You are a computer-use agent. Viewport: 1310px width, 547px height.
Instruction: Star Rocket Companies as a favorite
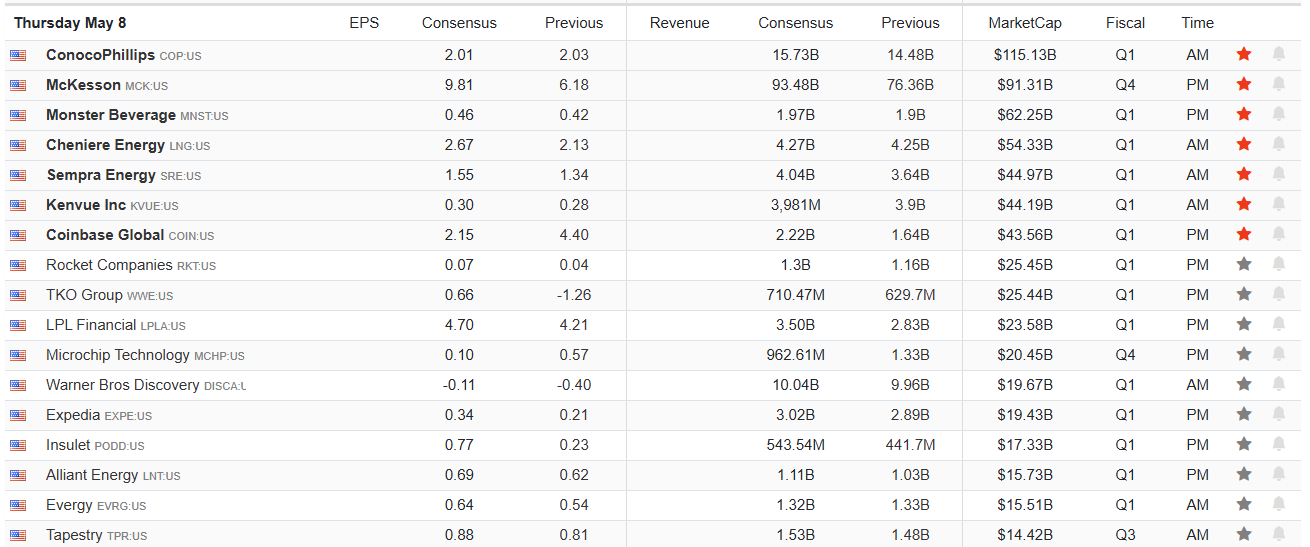click(1244, 265)
